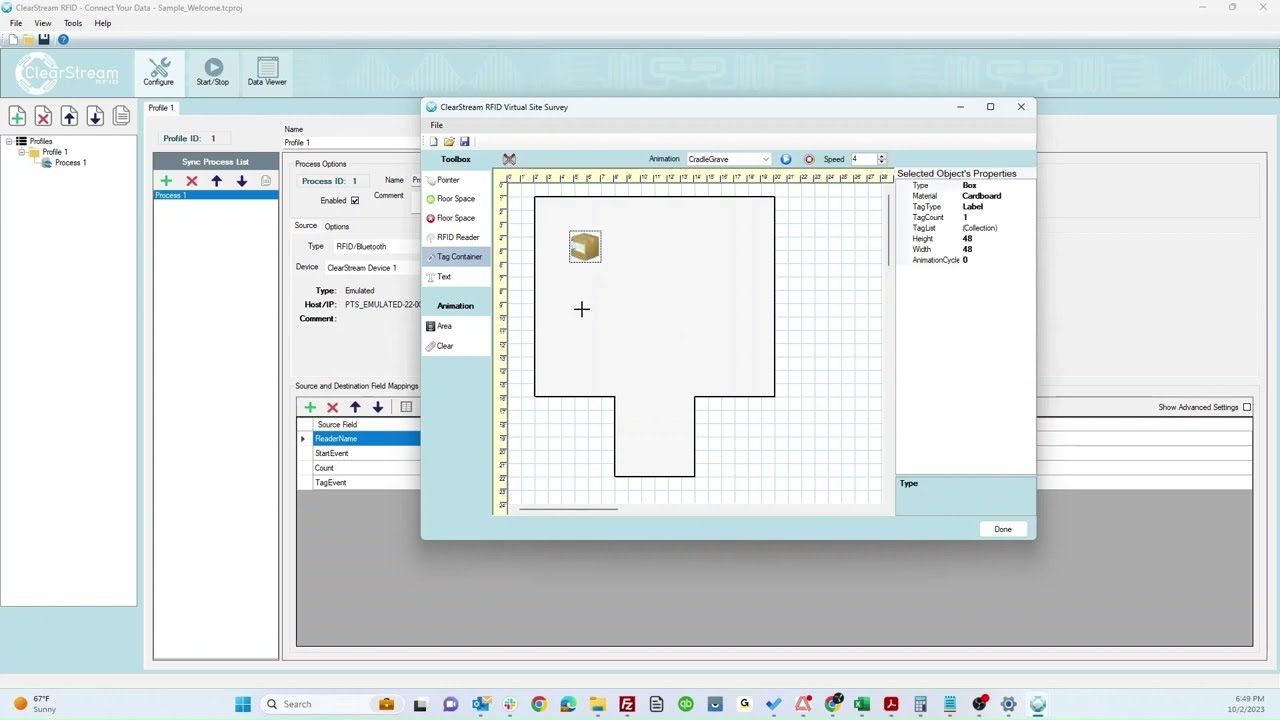Screen dimensions: 1280x720
Task: Move process down in Sync Process List
Action: (241, 181)
